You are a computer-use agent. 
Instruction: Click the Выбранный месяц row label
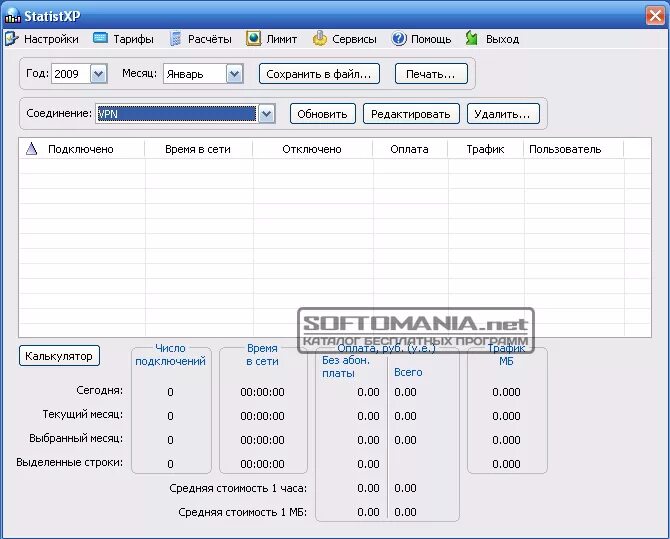tap(76, 438)
